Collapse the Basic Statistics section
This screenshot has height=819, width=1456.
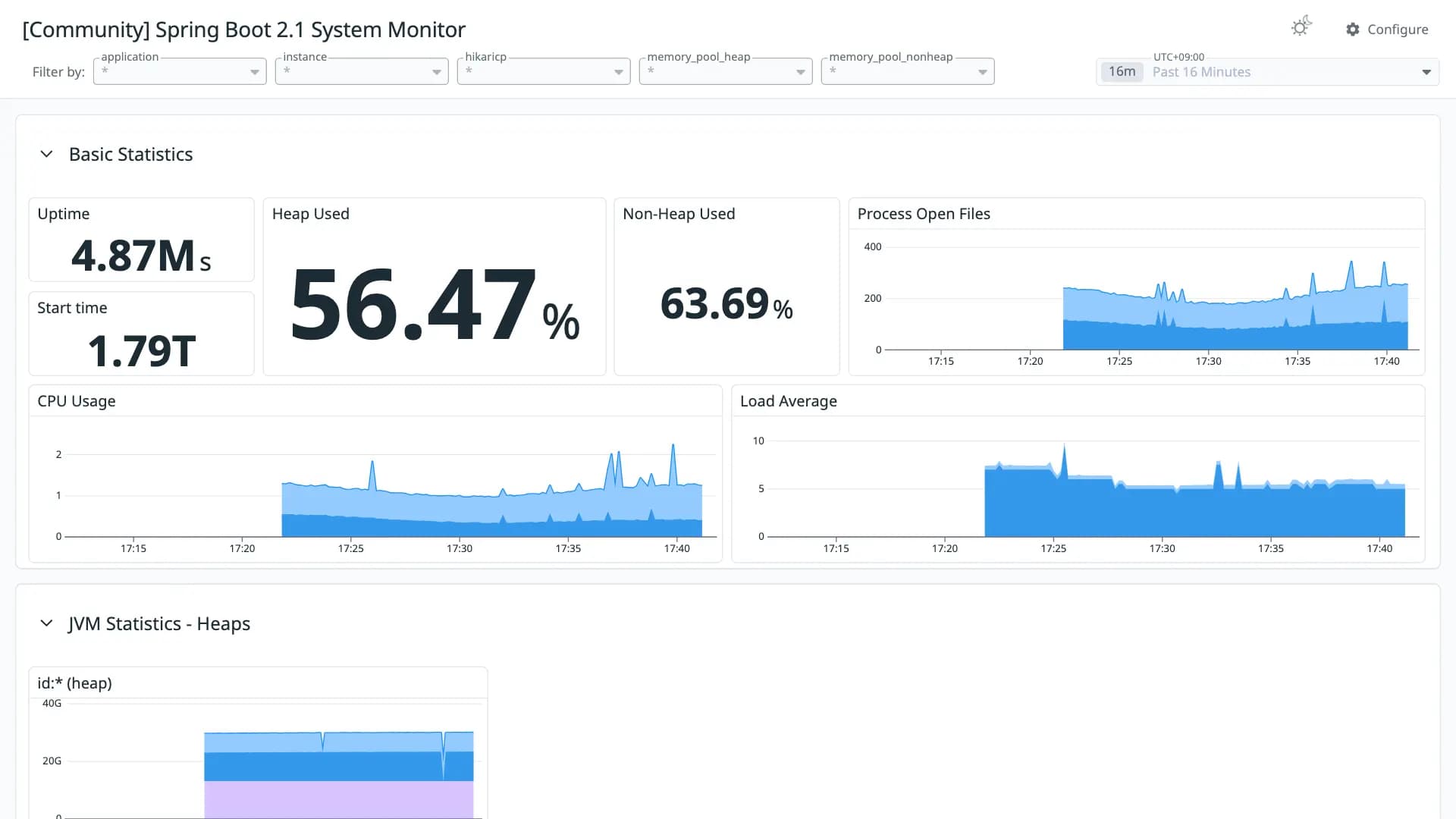click(46, 154)
